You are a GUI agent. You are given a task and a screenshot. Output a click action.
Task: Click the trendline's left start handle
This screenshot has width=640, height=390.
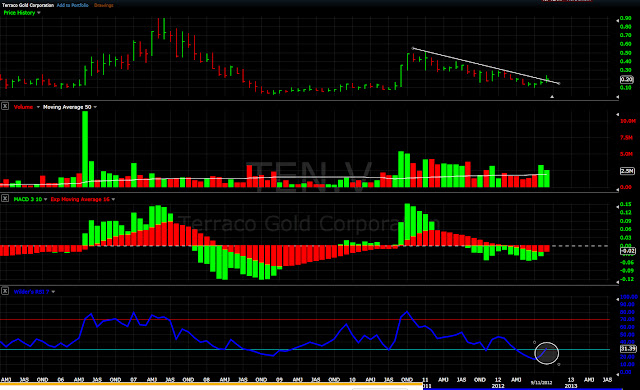[412, 48]
